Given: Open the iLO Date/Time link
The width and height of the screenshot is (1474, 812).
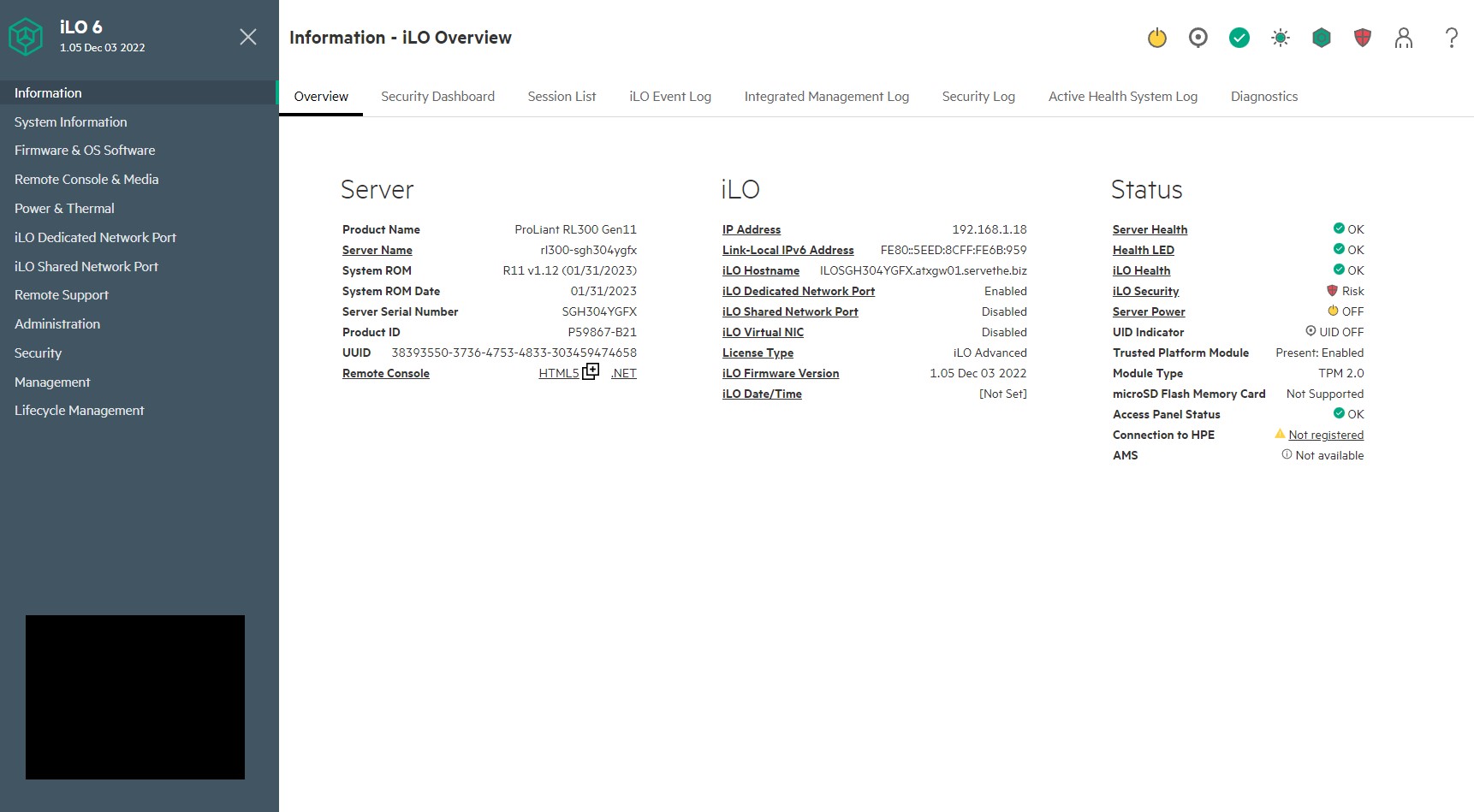Looking at the screenshot, I should point(762,394).
